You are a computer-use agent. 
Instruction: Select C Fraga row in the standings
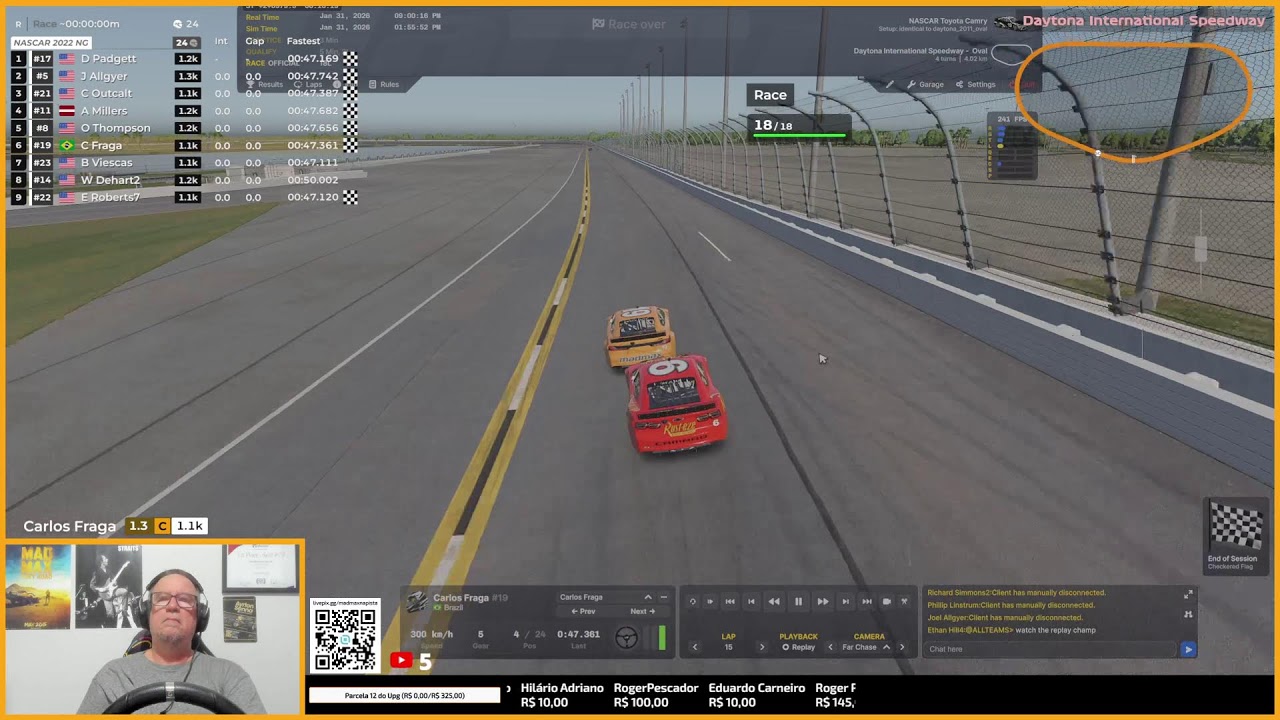pos(186,145)
